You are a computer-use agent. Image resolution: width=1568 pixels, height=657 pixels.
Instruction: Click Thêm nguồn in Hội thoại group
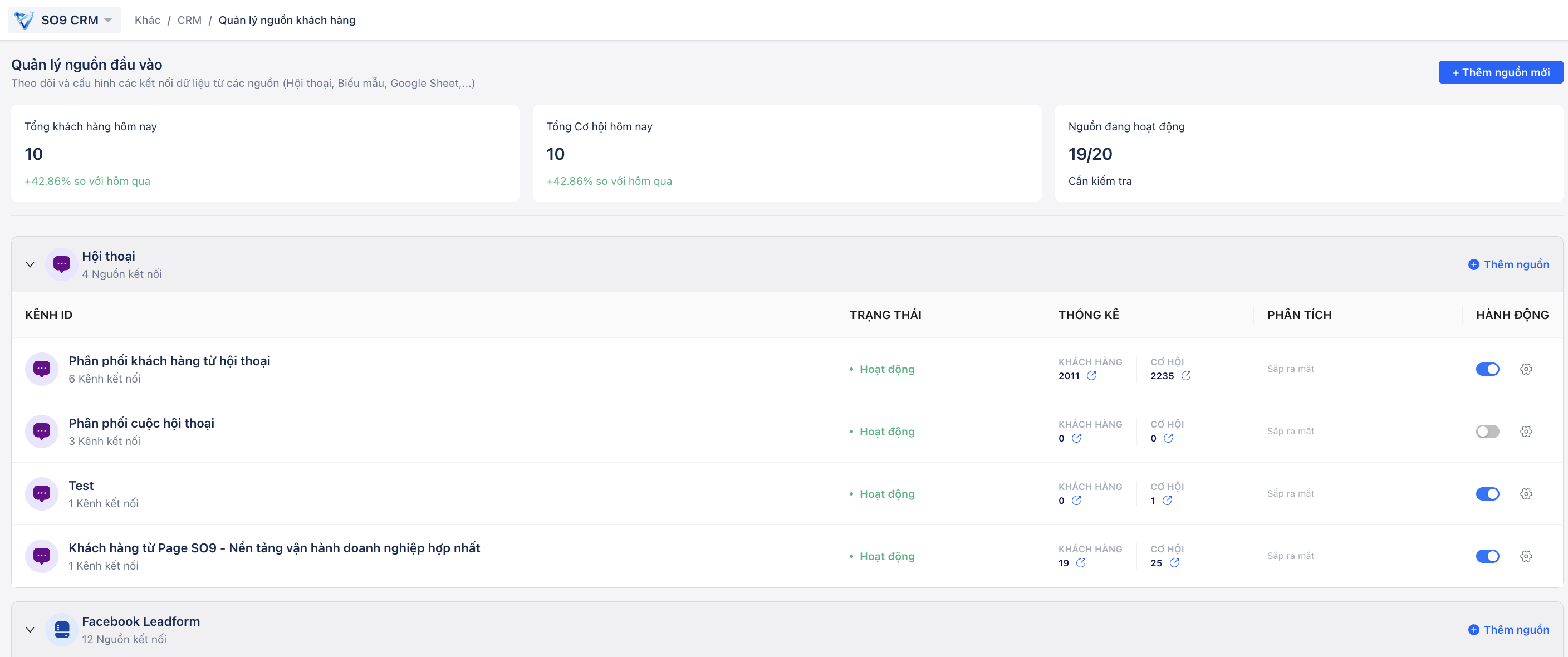coord(1508,264)
